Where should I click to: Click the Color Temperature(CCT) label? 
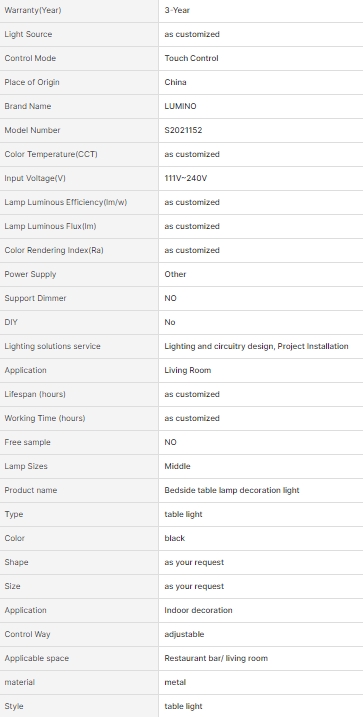coord(51,154)
